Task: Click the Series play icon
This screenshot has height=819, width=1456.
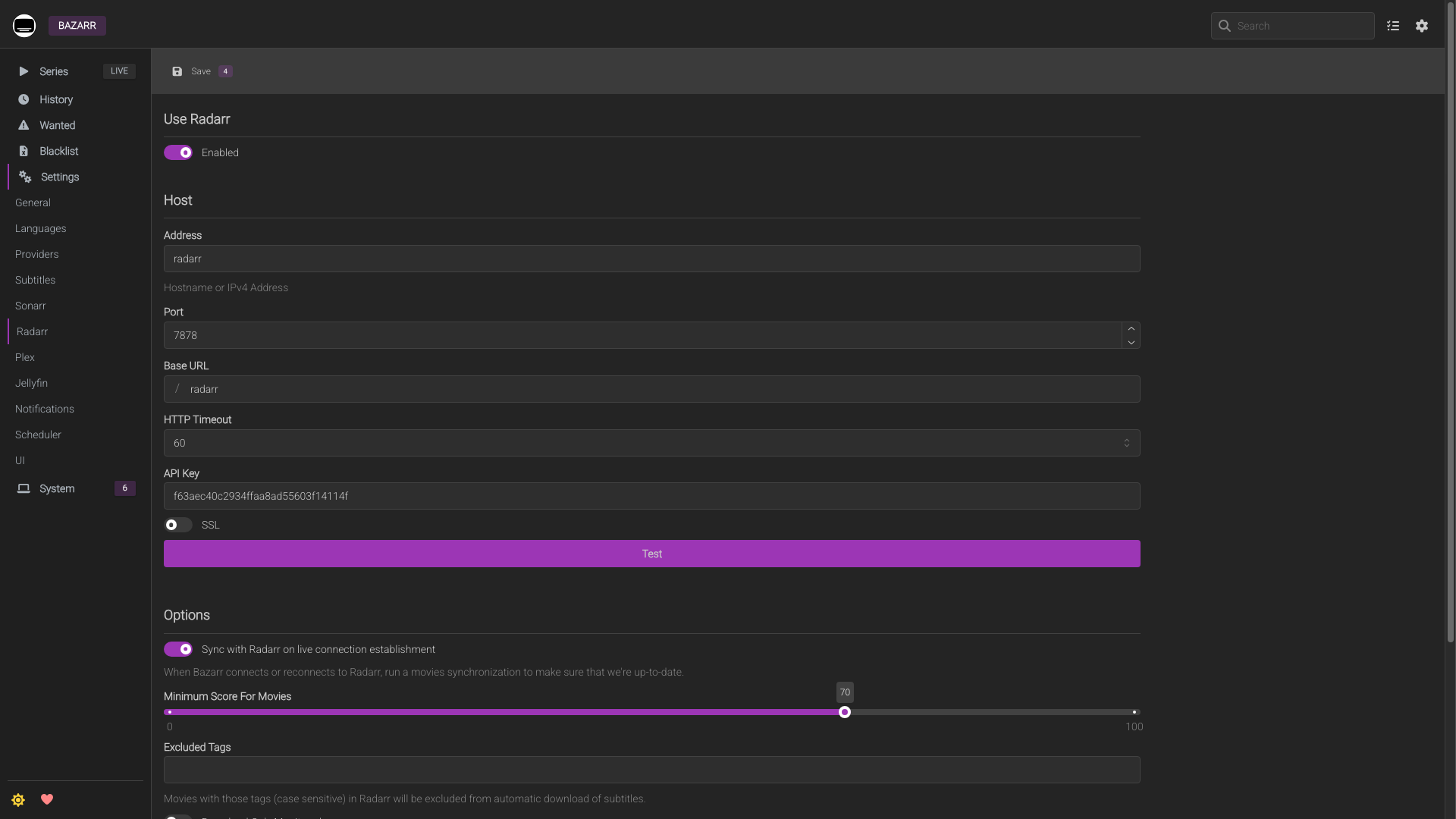Action: [x=24, y=71]
